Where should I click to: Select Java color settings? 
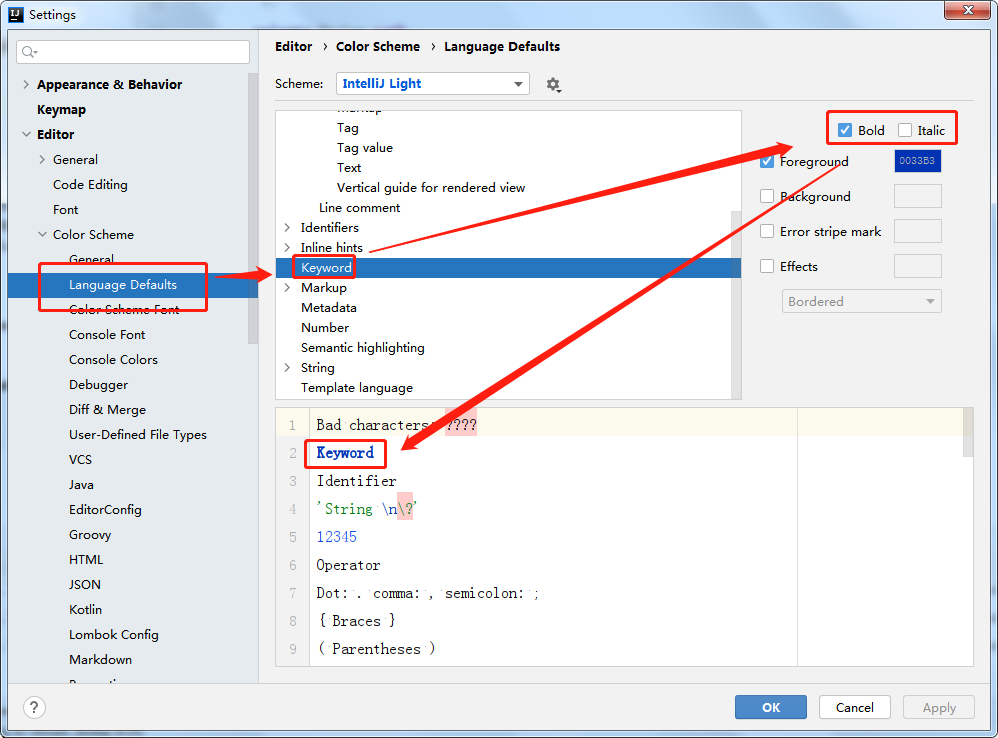[x=81, y=485]
